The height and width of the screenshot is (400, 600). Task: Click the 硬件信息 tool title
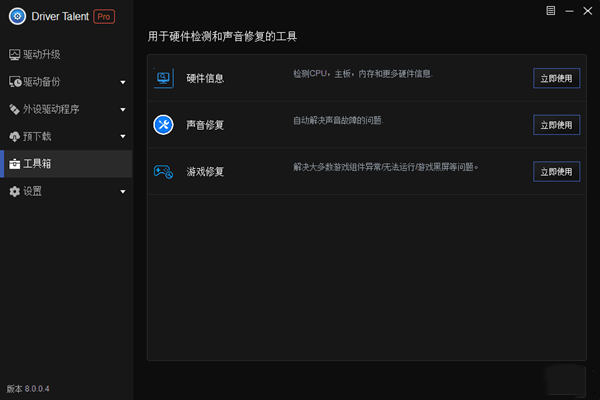tap(205, 78)
